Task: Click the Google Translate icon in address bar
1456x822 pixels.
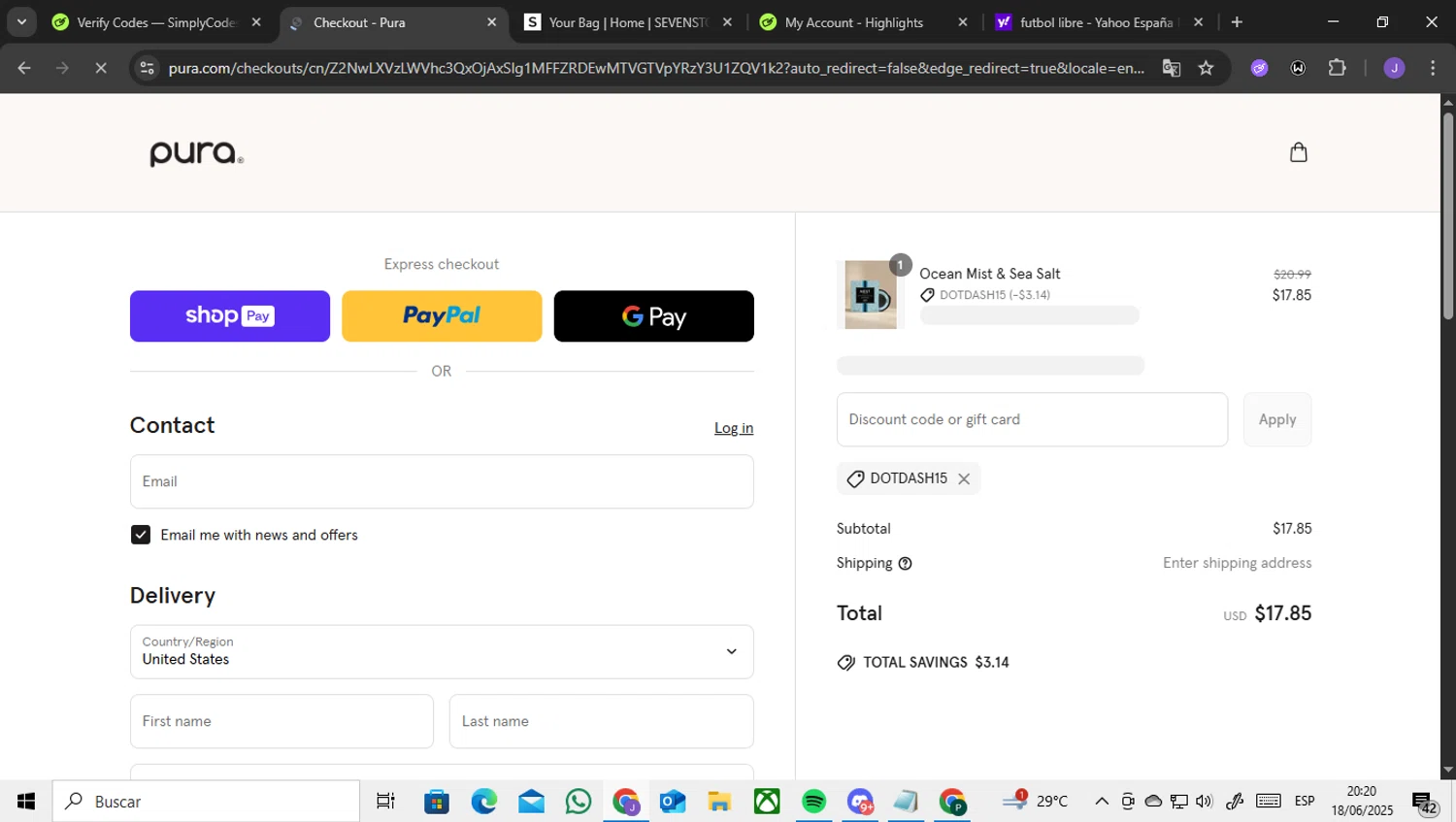Action: (1172, 68)
